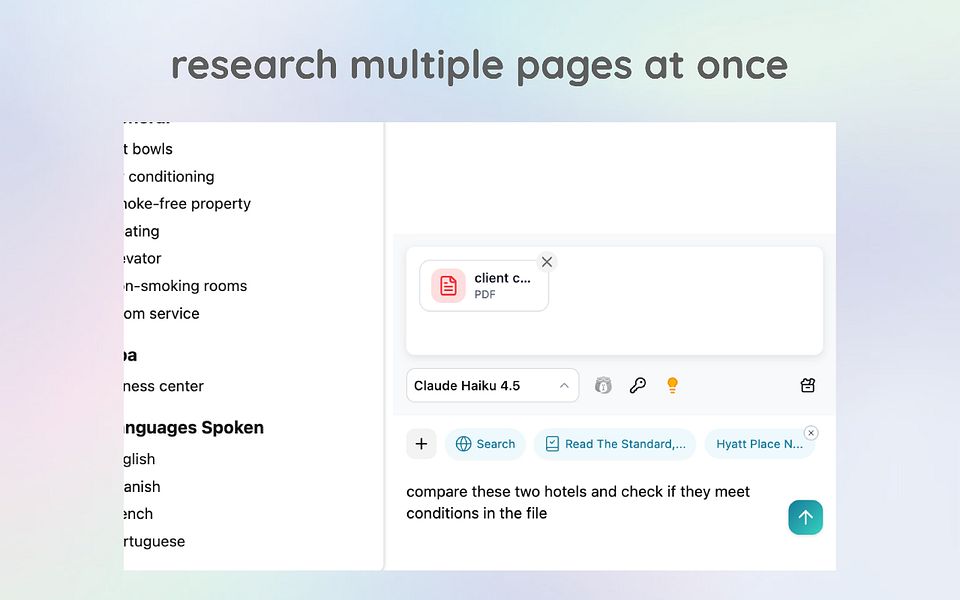The width and height of the screenshot is (960, 600).
Task: Send the message with arrow button
Action: point(805,517)
